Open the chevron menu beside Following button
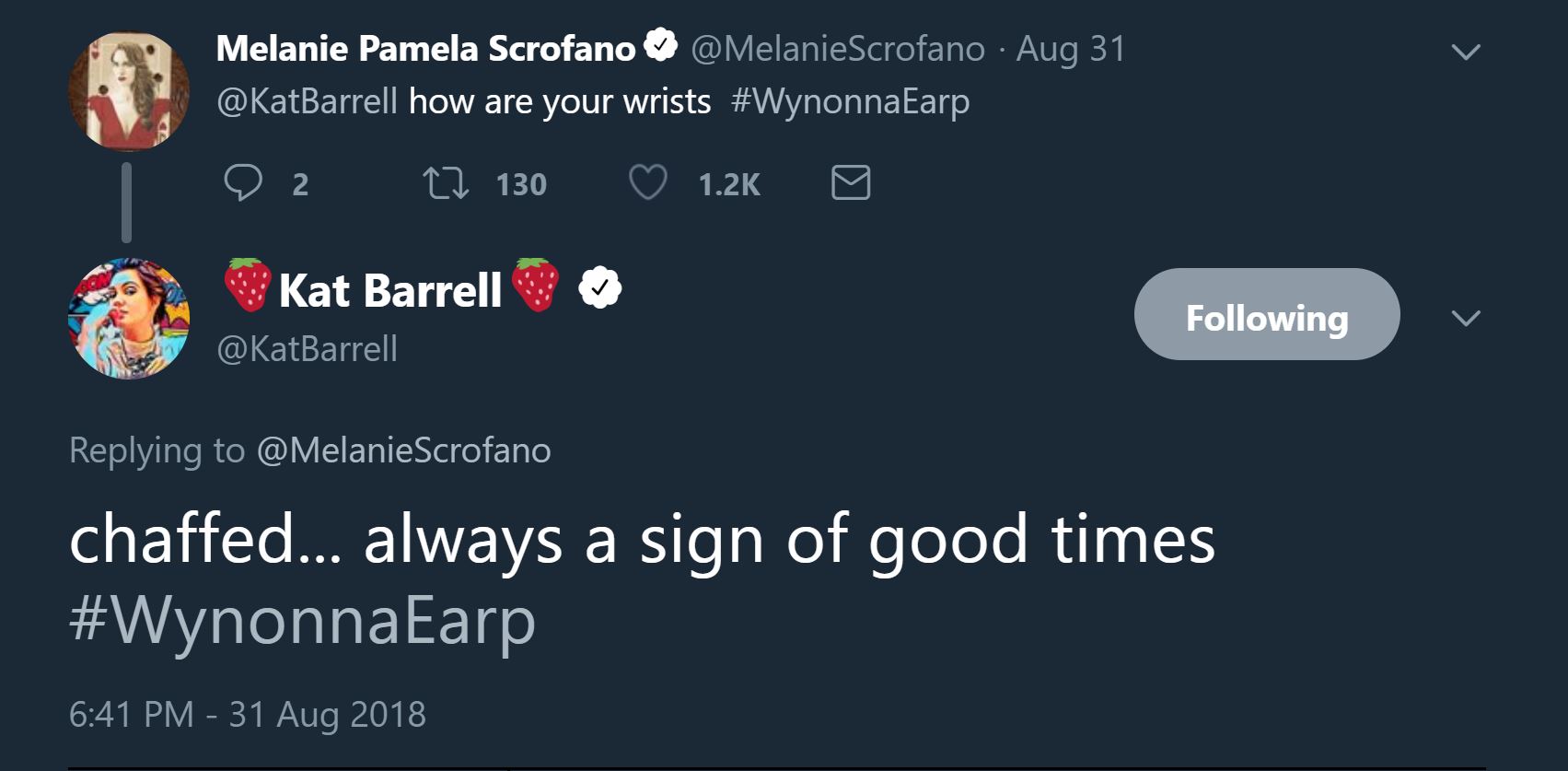1568x771 pixels. 1465,319
